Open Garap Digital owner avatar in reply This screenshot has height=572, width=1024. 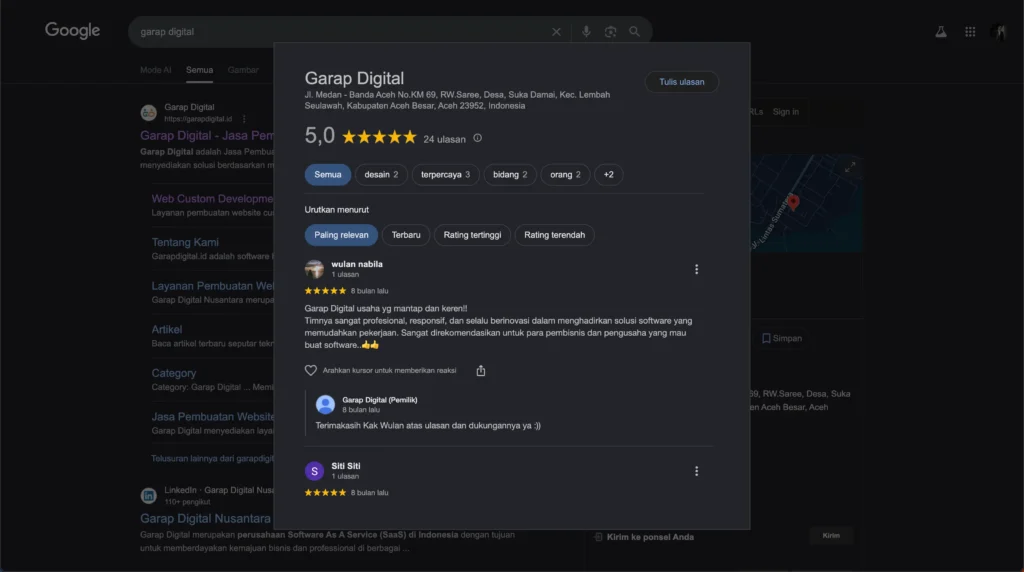325,404
